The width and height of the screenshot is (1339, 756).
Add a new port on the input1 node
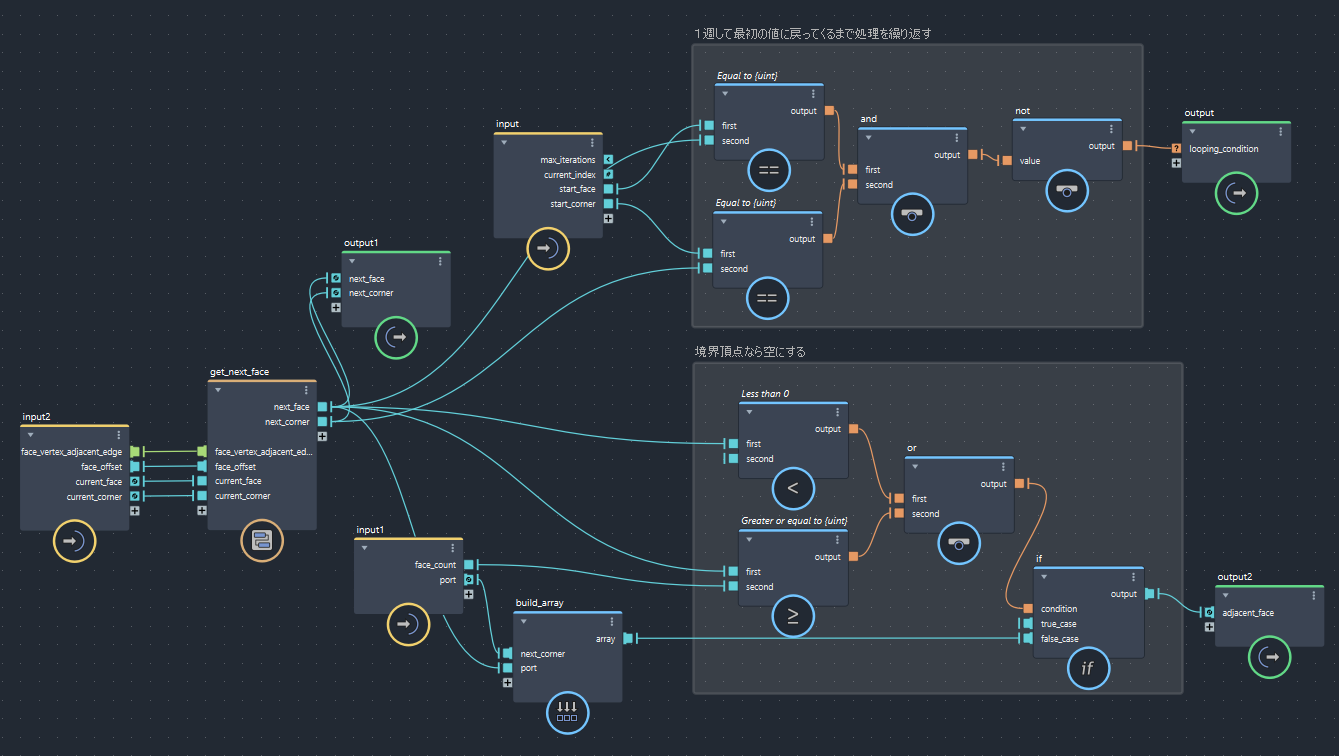click(468, 594)
